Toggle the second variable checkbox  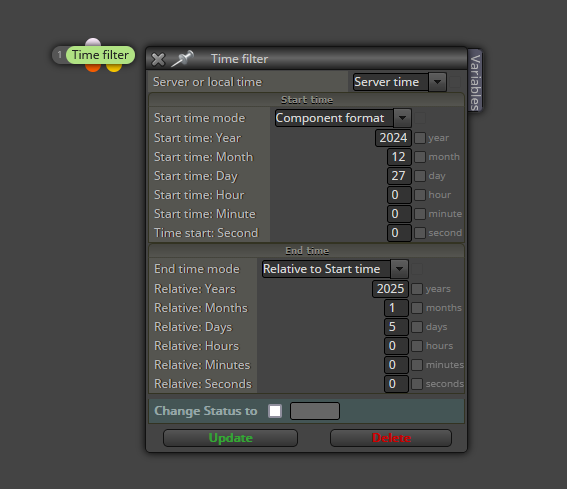pyautogui.click(x=419, y=233)
